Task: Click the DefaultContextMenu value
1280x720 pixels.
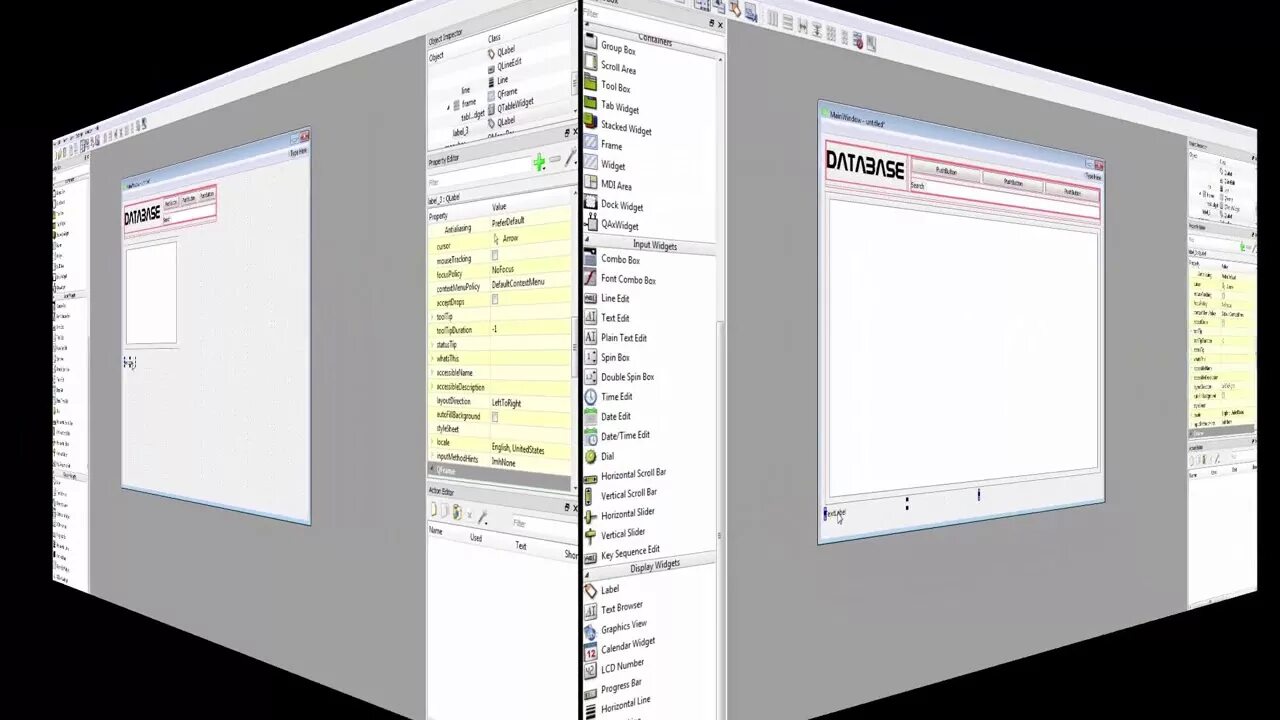Action: pos(518,284)
